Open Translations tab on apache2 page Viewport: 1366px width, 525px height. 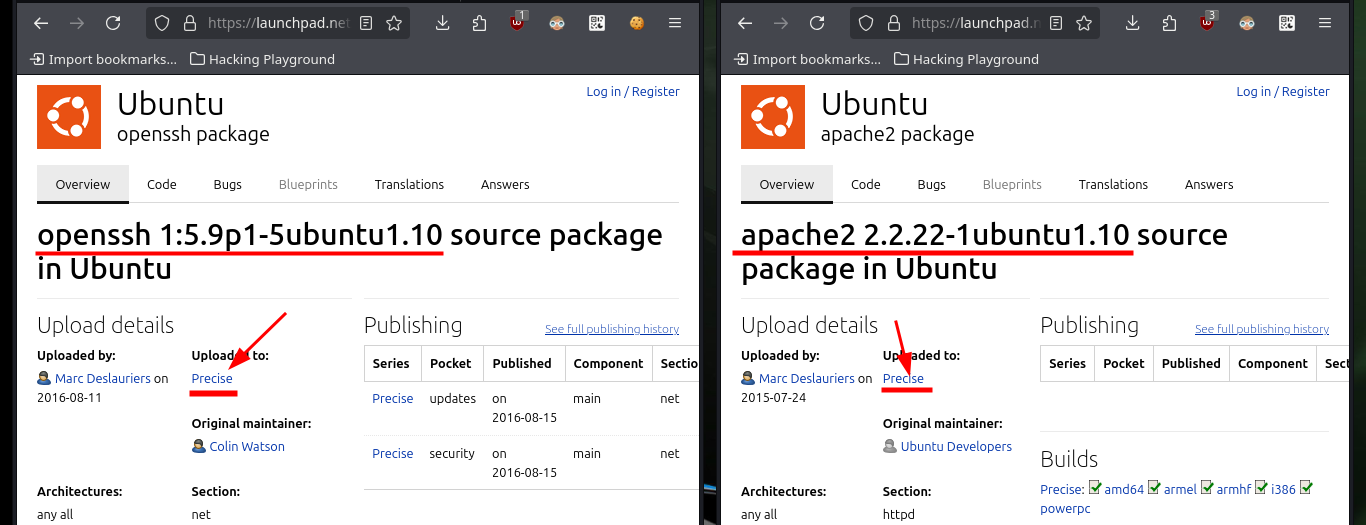pyautogui.click(x=1113, y=184)
